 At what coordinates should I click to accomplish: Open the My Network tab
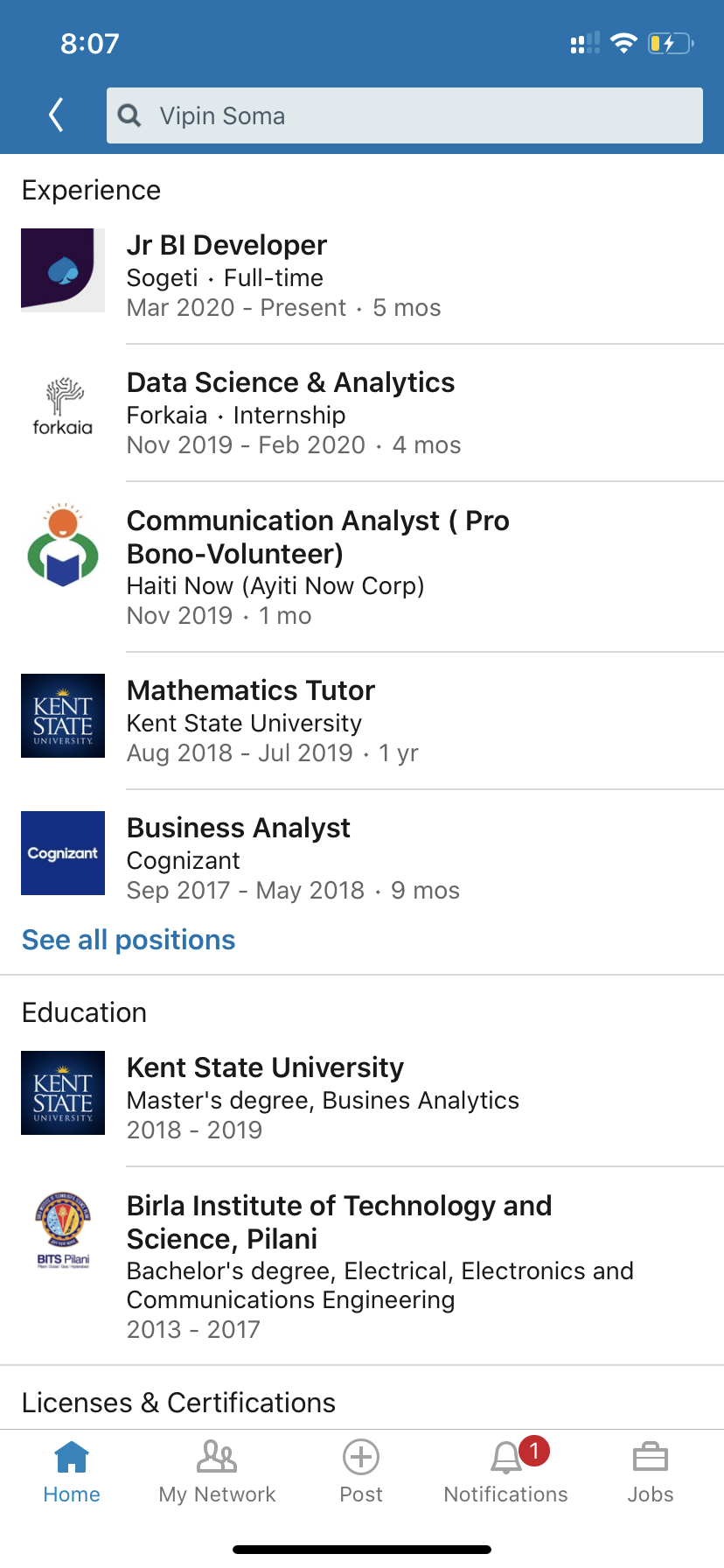pos(217,1470)
